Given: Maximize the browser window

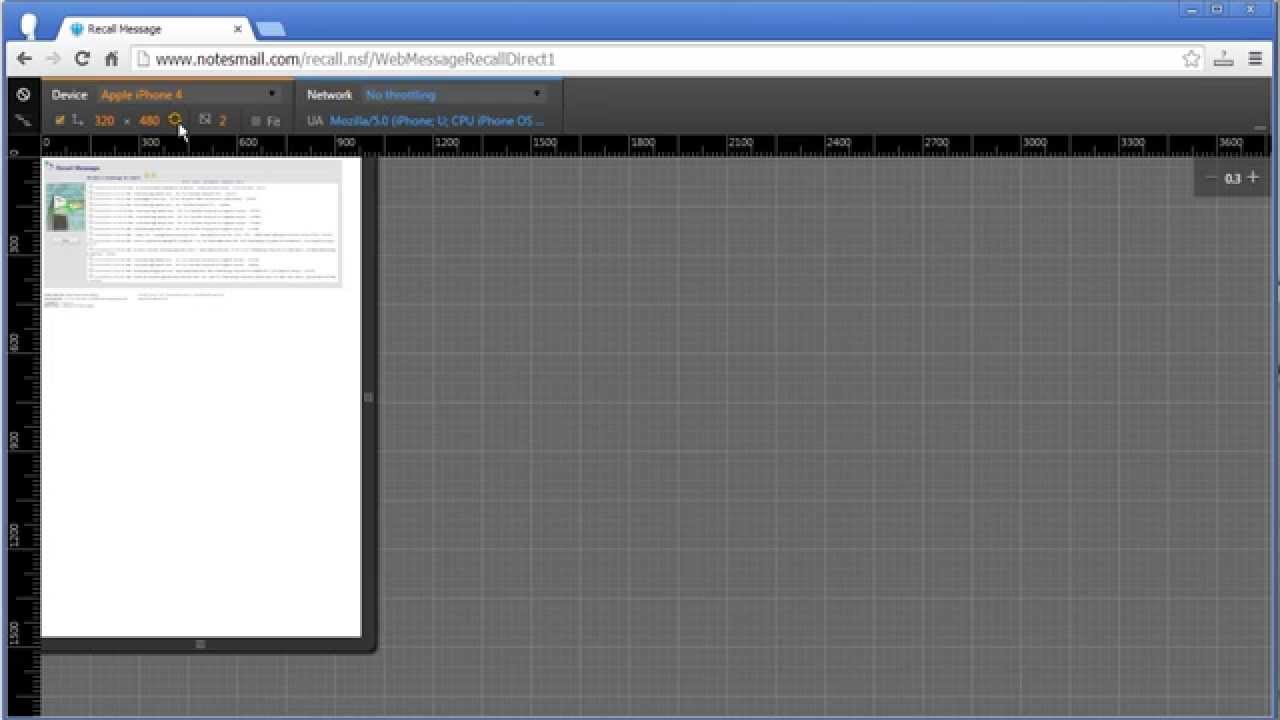Looking at the screenshot, I should pos(1217,9).
